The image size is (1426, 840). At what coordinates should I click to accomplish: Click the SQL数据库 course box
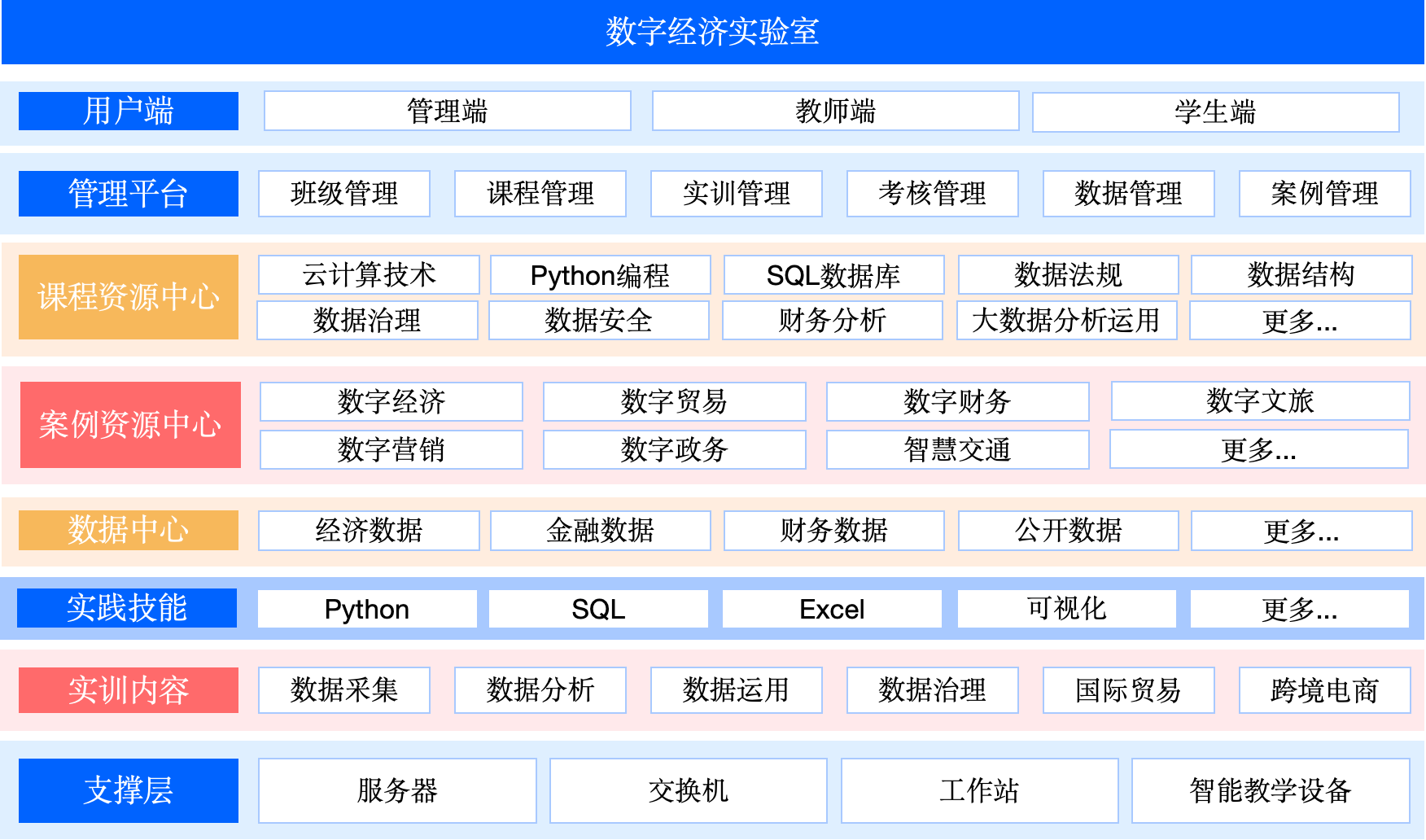coord(834,275)
